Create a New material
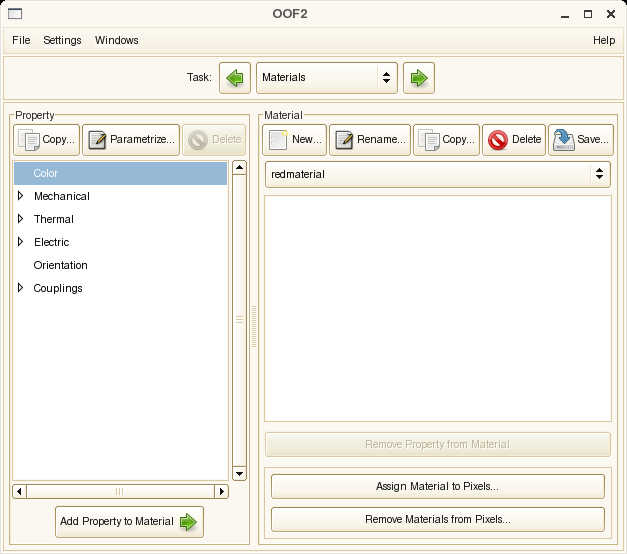 coord(295,140)
